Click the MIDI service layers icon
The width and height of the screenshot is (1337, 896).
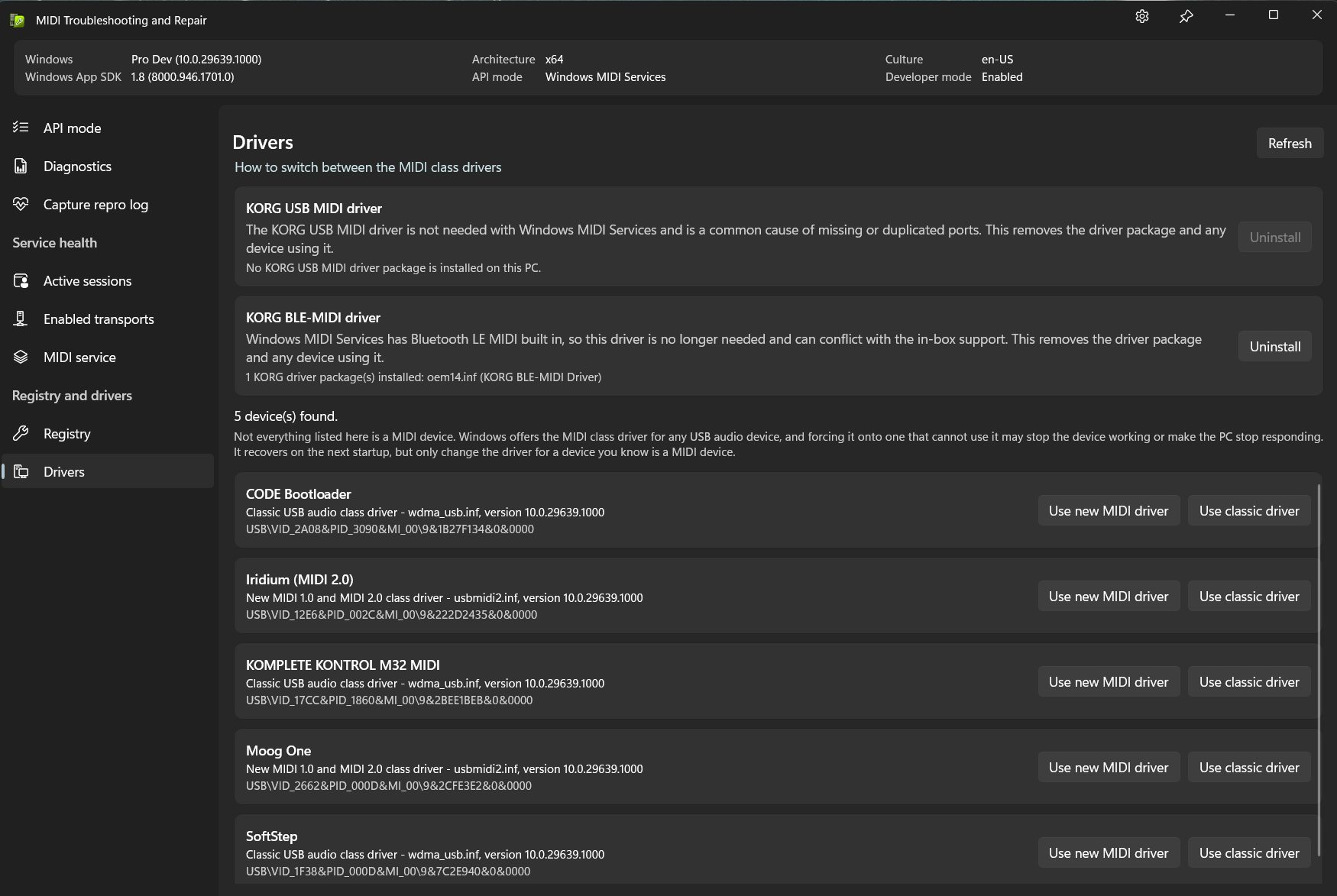[x=21, y=357]
